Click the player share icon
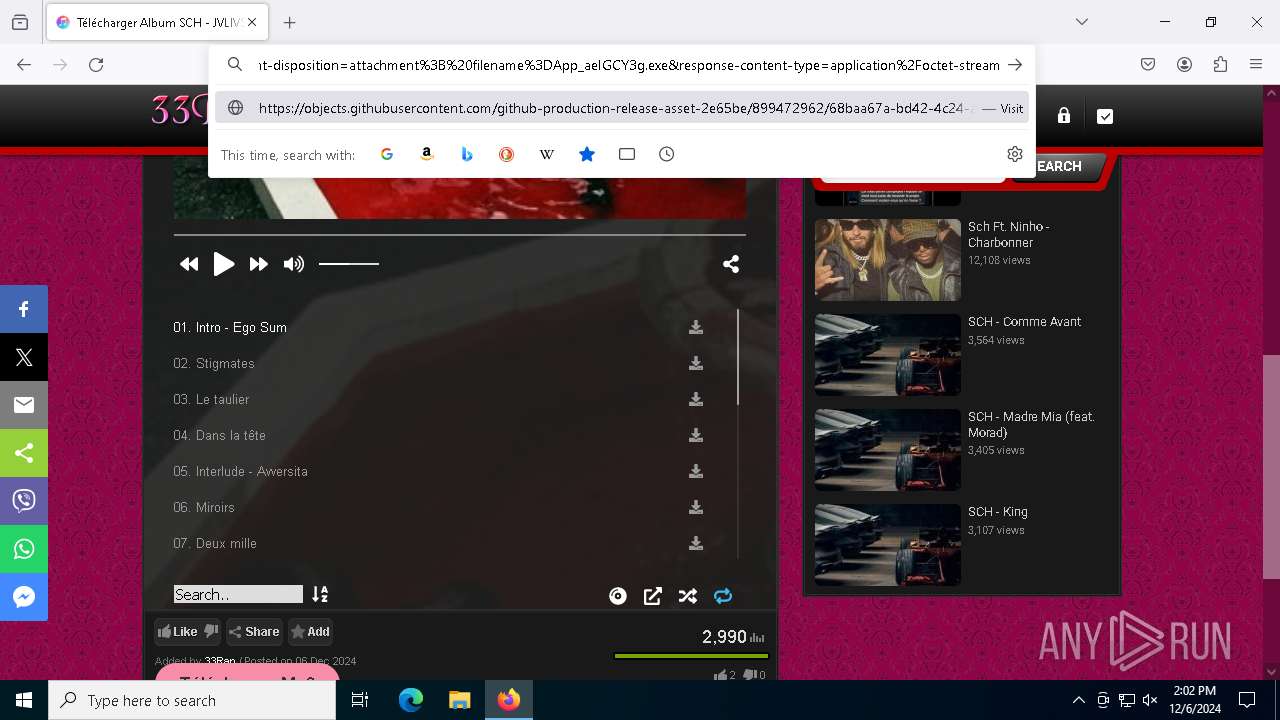This screenshot has height=720, width=1280. 731,264
